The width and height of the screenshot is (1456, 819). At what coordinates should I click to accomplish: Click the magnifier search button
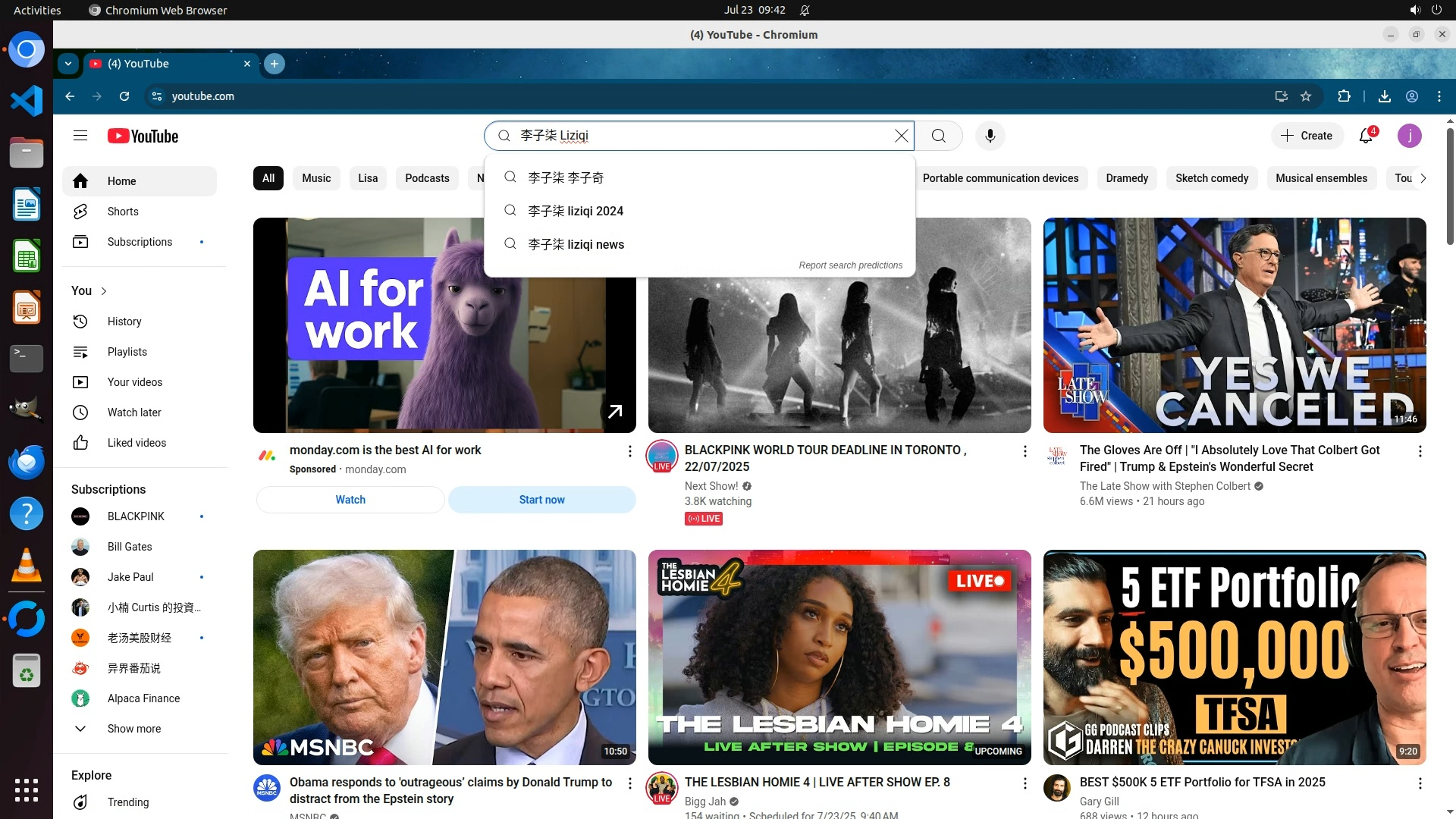pos(939,136)
